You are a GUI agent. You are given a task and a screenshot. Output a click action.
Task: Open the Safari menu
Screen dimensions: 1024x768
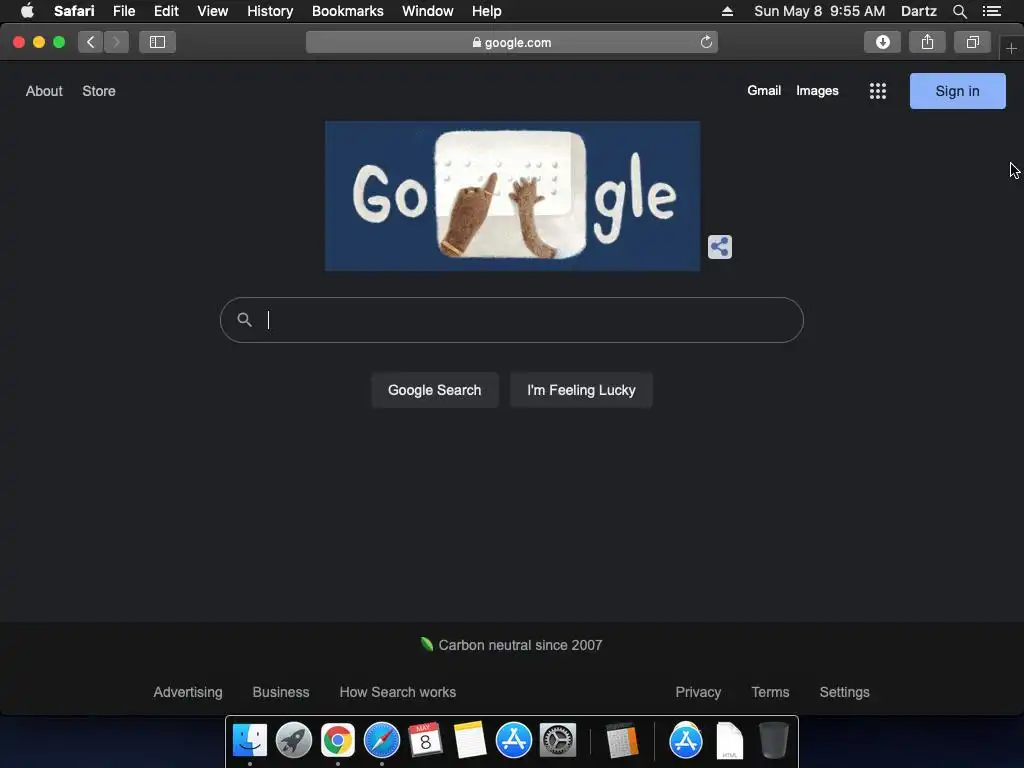(x=74, y=11)
